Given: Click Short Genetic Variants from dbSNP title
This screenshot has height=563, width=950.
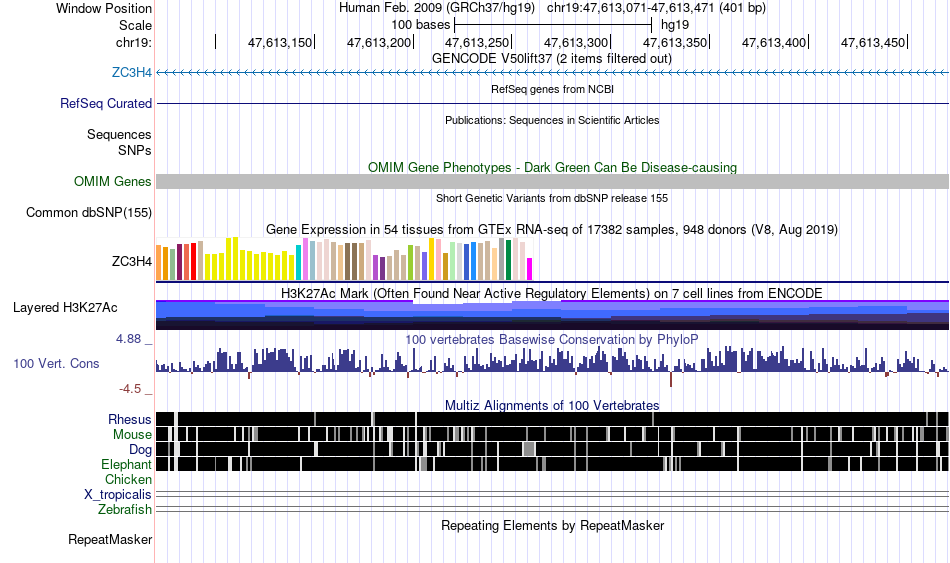Looking at the screenshot, I should click(552, 198).
